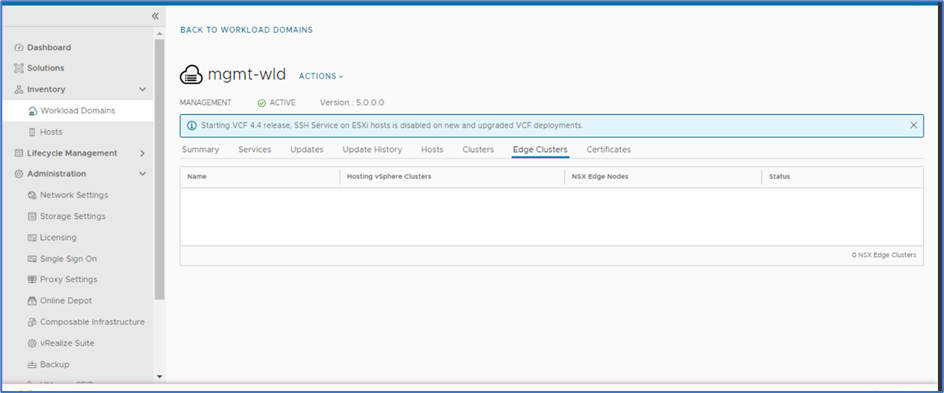
Task: Collapse the sidebar with double-chevron icon
Action: [x=155, y=16]
